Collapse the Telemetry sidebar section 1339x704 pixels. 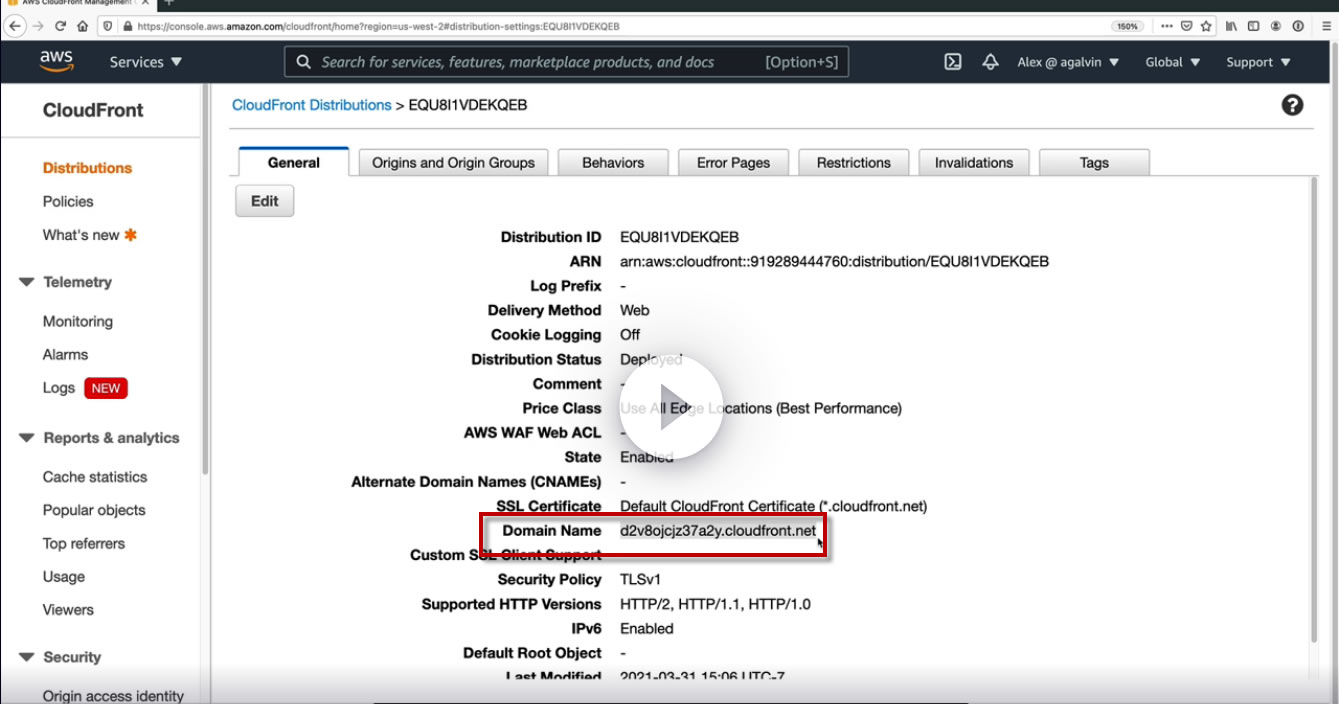click(x=27, y=283)
